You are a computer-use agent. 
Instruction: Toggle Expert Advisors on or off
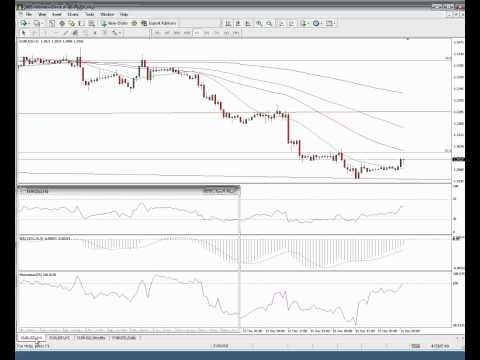(158, 23)
